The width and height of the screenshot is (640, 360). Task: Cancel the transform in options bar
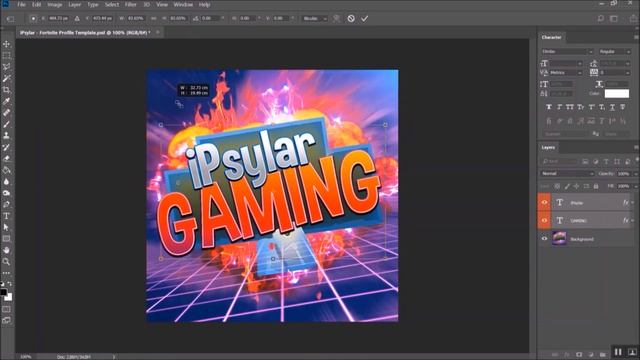coord(351,18)
